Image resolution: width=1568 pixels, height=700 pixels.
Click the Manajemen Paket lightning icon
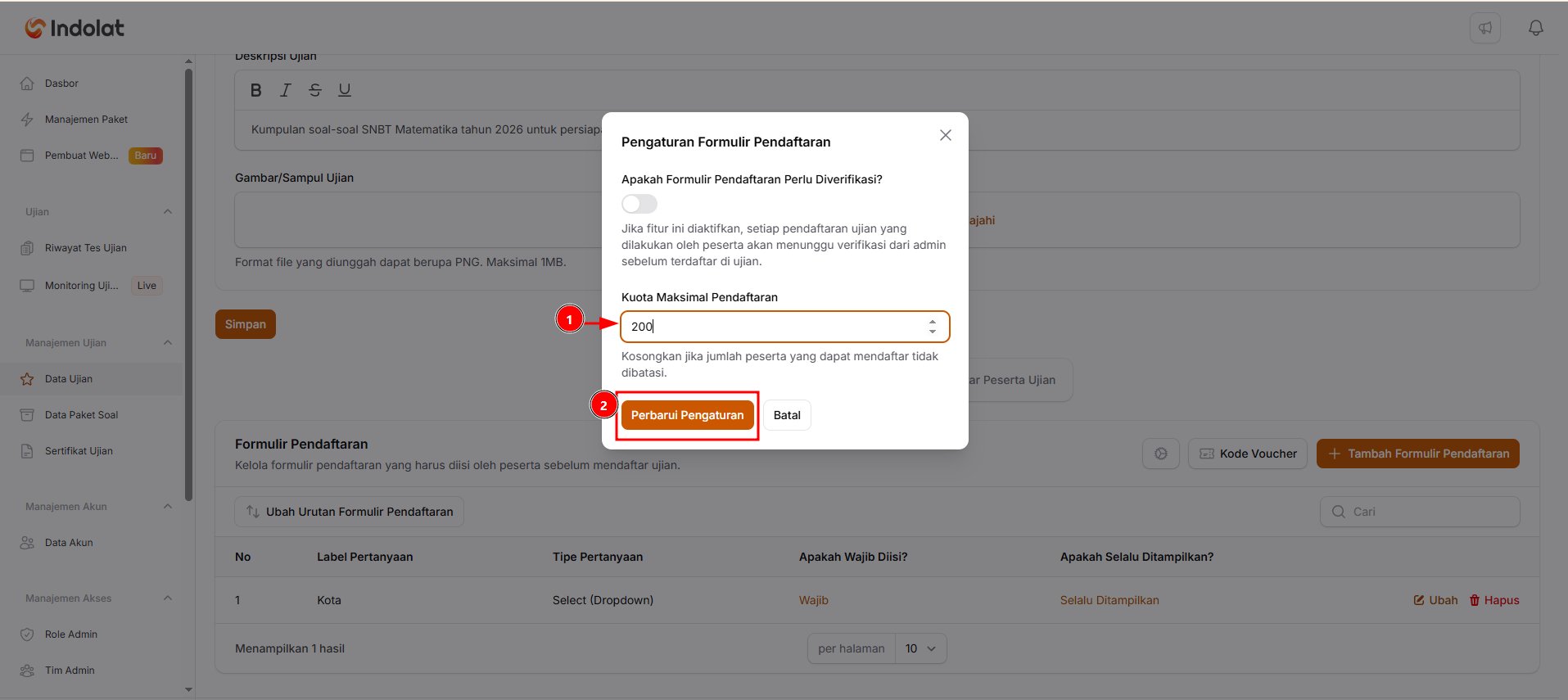click(27, 120)
